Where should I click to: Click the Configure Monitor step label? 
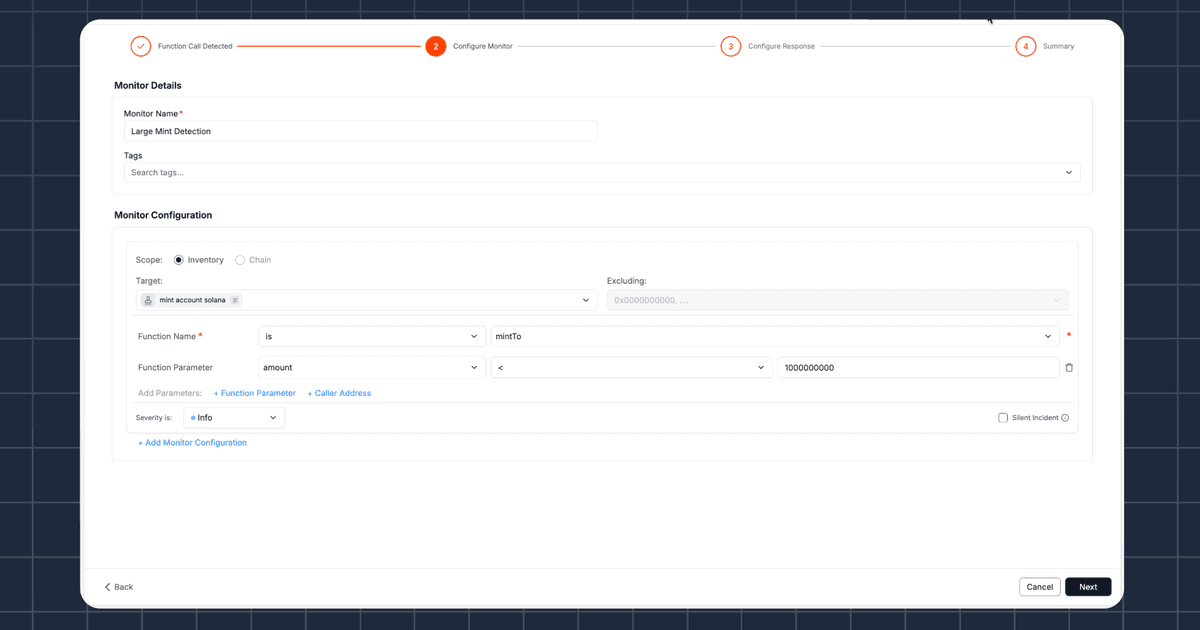[x=483, y=46]
